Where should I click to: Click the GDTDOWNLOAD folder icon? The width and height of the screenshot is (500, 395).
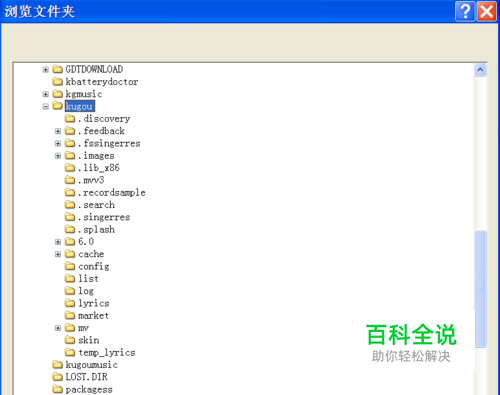click(58, 69)
